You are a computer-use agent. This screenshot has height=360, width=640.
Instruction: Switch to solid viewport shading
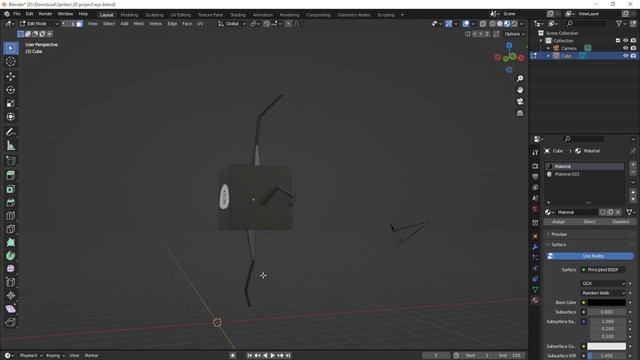point(500,24)
